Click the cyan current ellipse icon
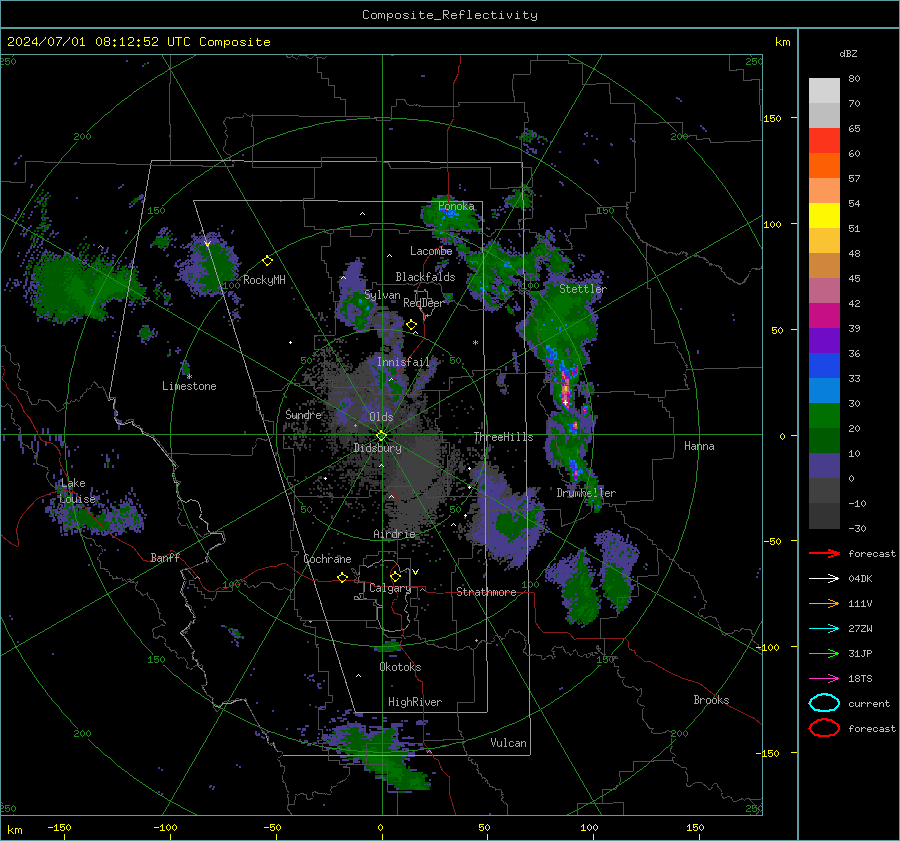The height and width of the screenshot is (841, 900). [x=824, y=703]
